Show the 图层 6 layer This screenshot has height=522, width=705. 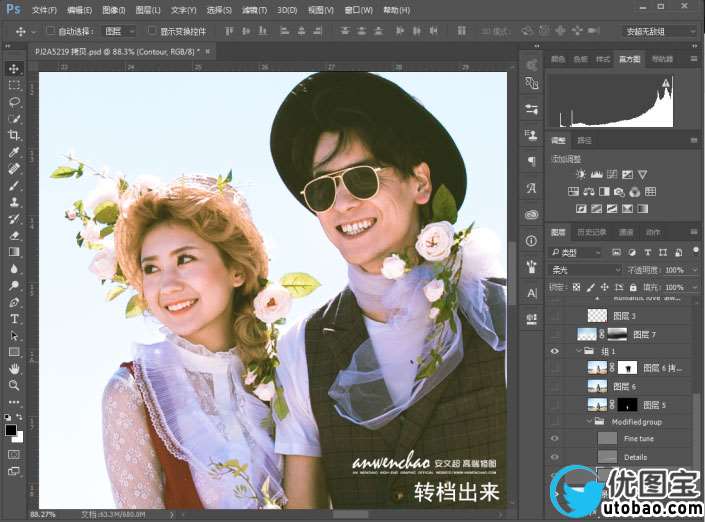coord(555,386)
